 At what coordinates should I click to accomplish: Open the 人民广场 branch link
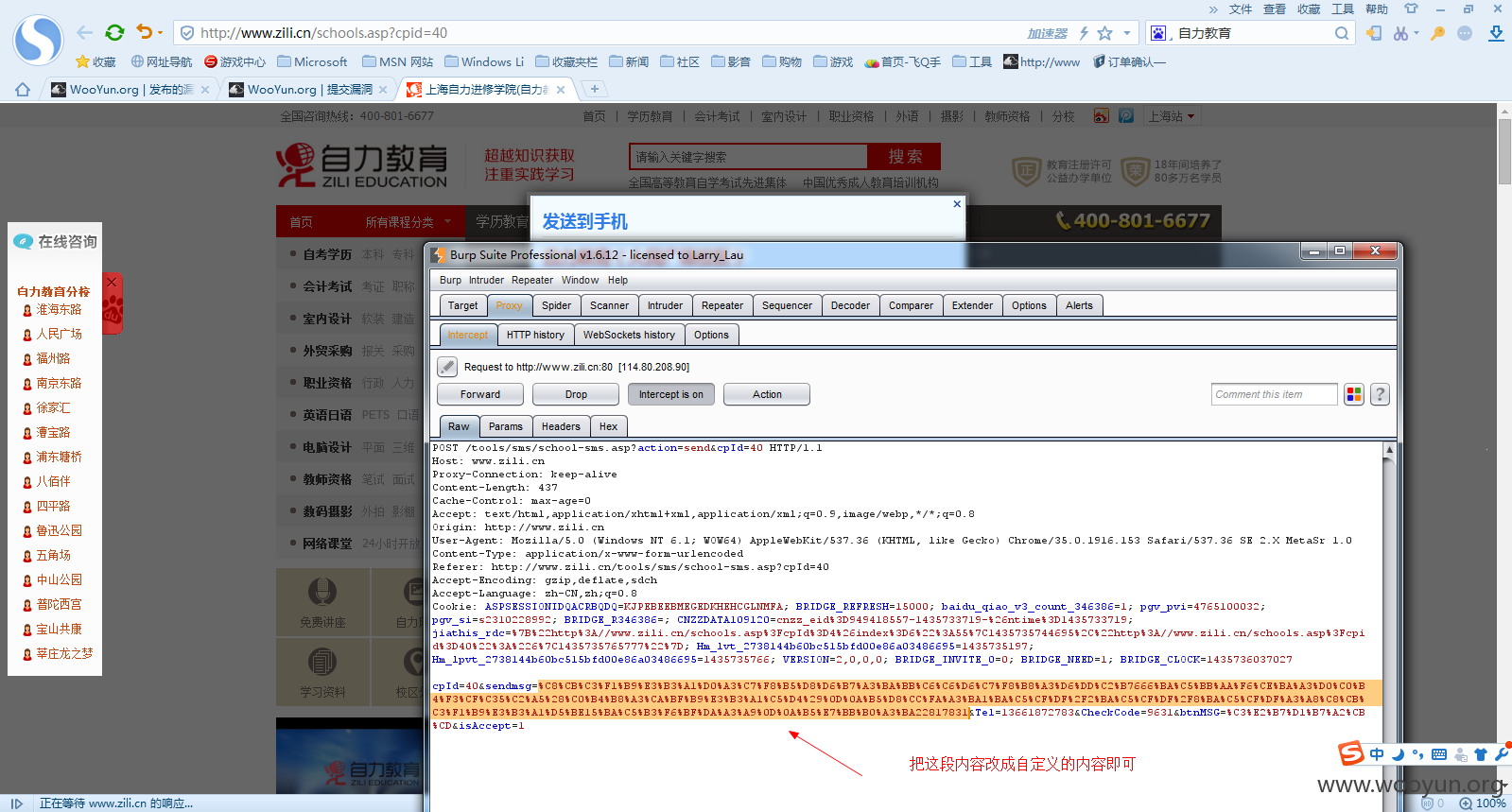pyautogui.click(x=59, y=335)
